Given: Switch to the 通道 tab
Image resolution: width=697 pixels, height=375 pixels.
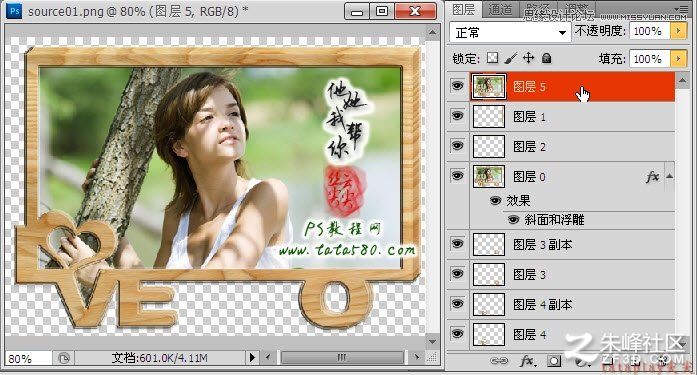Looking at the screenshot, I should pos(501,9).
